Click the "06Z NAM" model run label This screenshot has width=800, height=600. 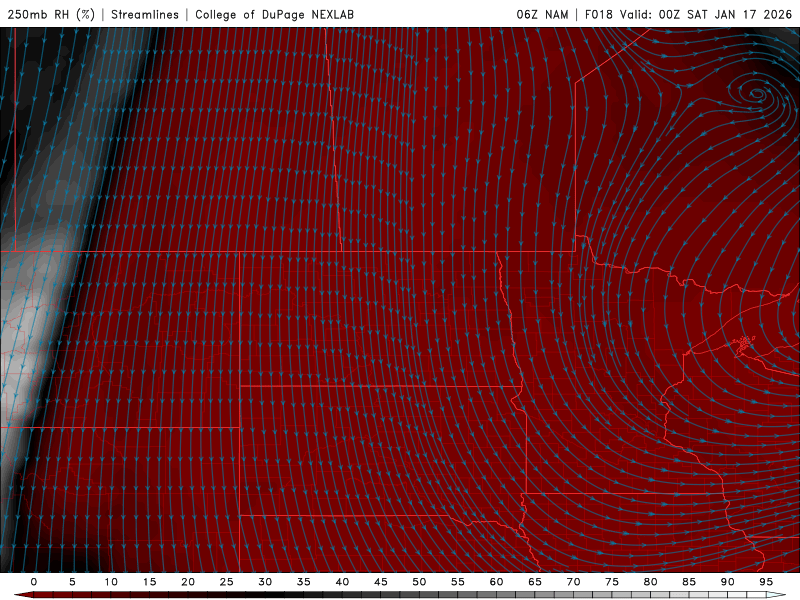coord(542,14)
